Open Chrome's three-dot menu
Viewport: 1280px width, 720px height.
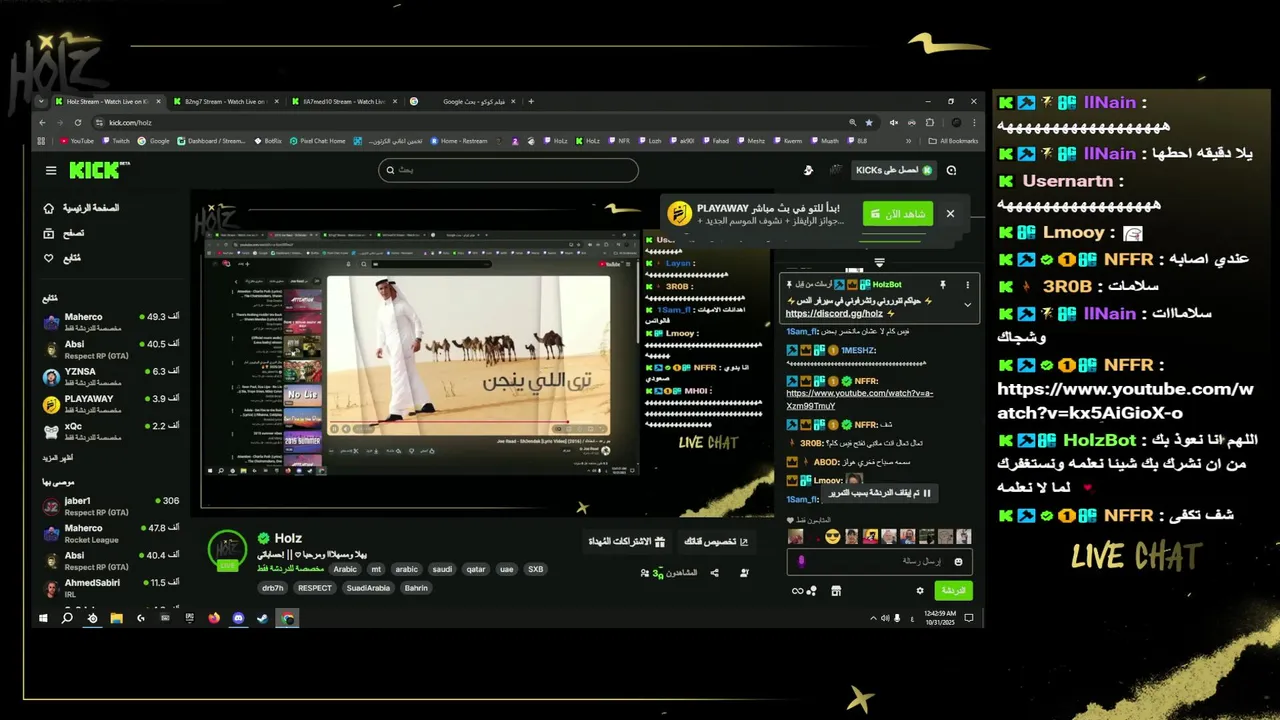pos(974,122)
